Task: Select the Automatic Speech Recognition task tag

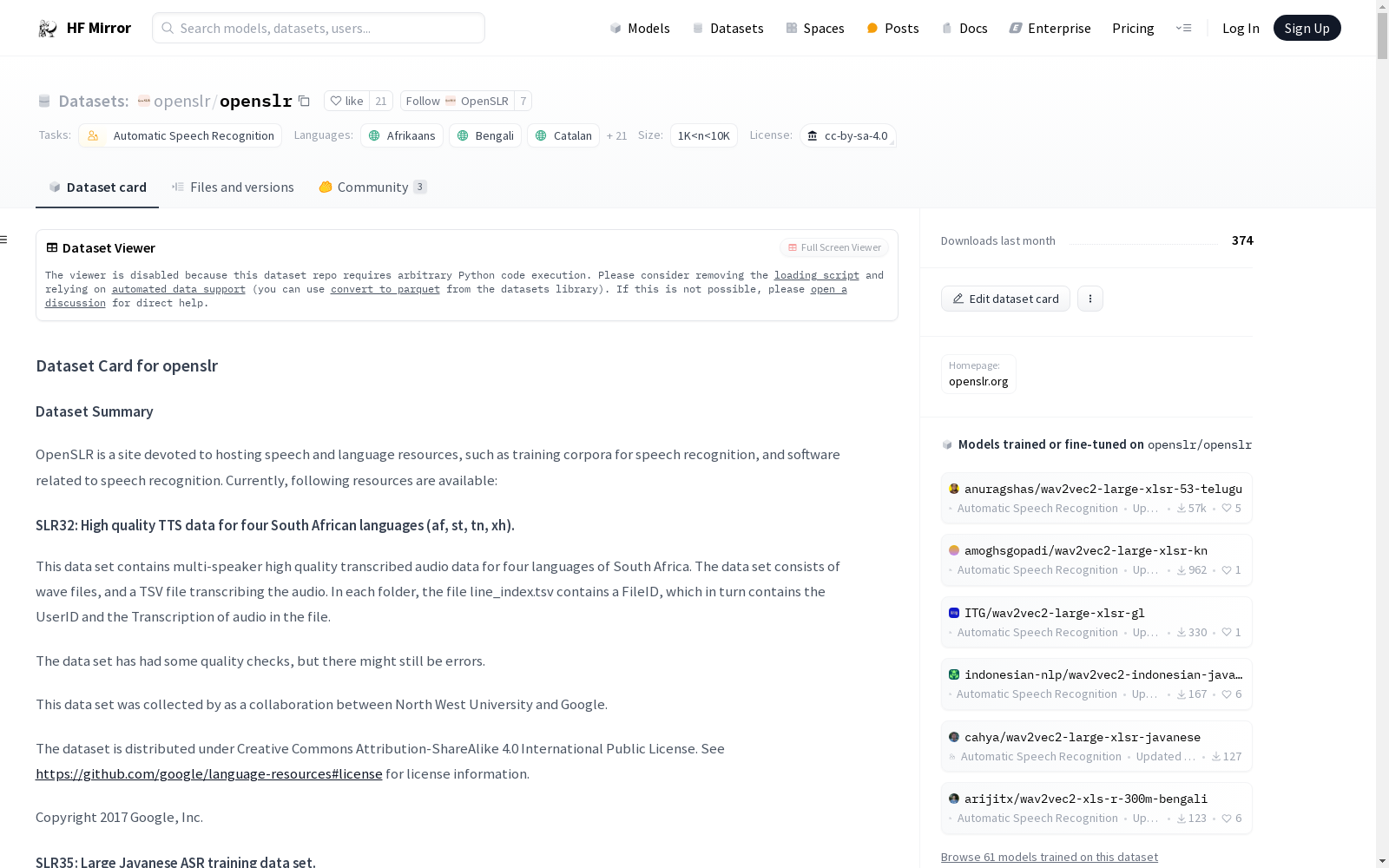Action: pyautogui.click(x=180, y=135)
